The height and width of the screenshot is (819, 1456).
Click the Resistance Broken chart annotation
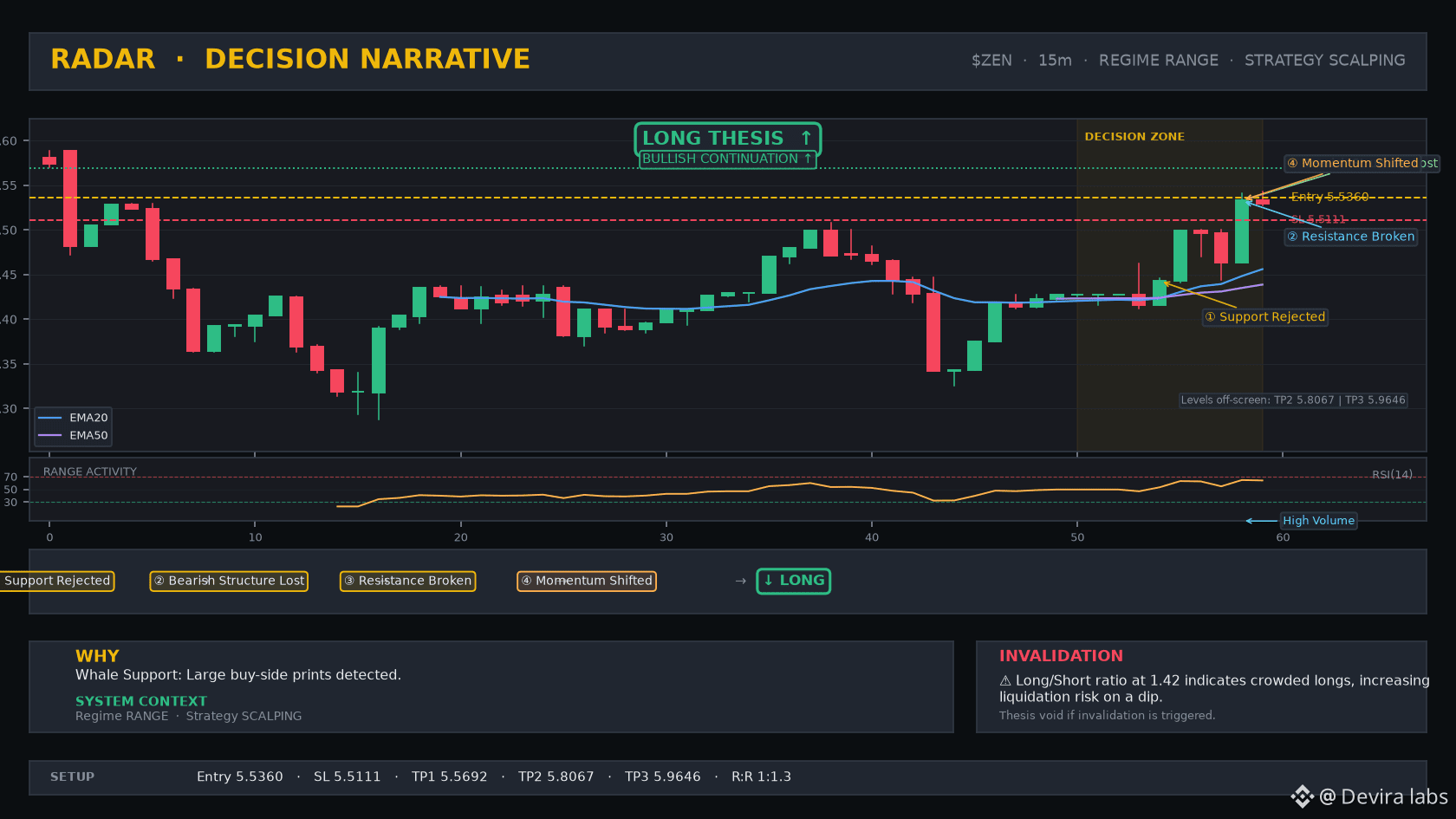[1351, 237]
